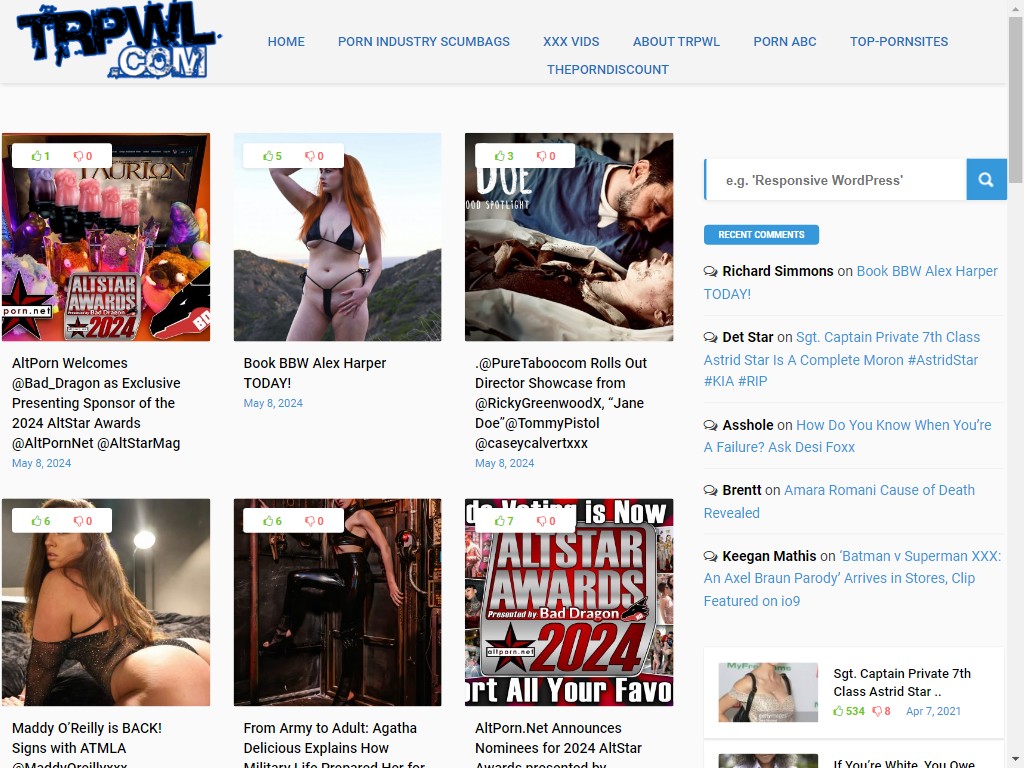Click thumbs-up 534 on Sgt. Captain sidebar post
1024x768 pixels.
coord(849,711)
